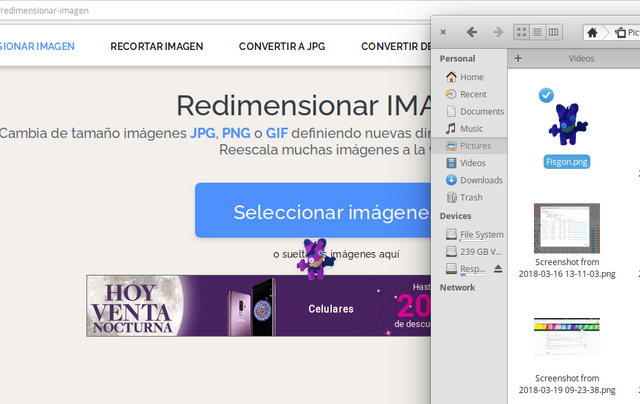Open Music in the sidebar
640x404 pixels.
[469, 129]
